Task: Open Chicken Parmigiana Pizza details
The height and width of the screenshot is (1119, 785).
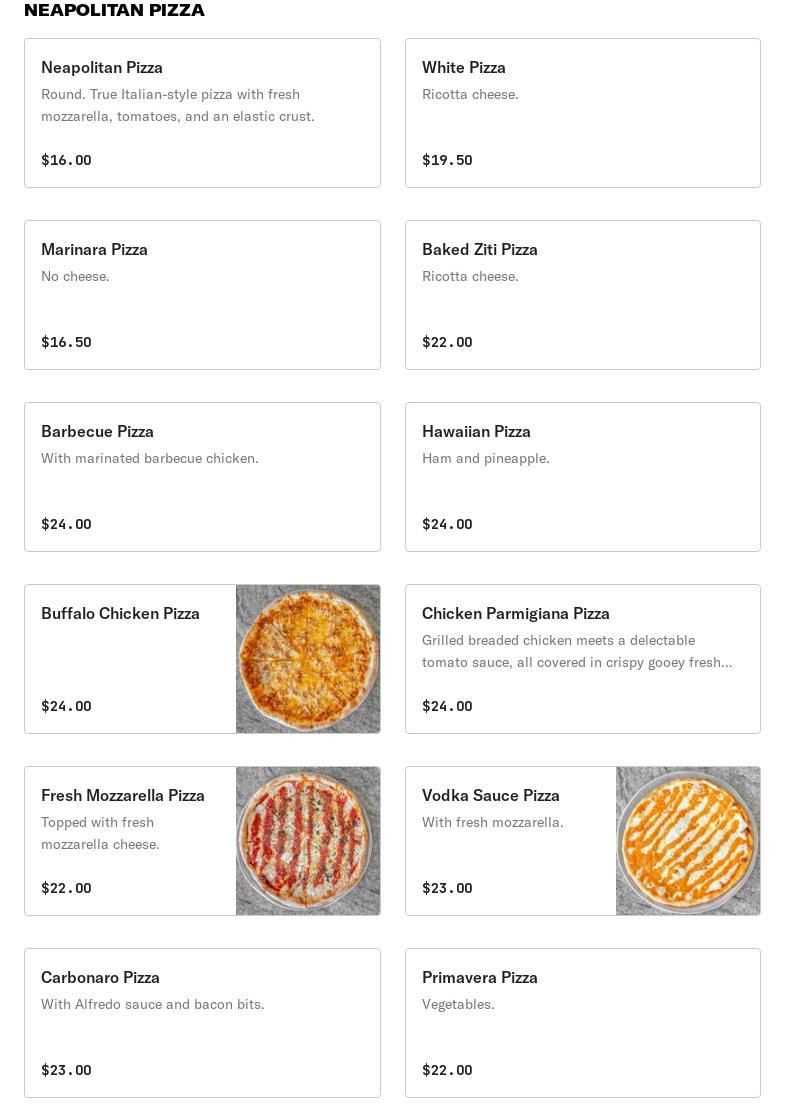Action: (x=516, y=614)
